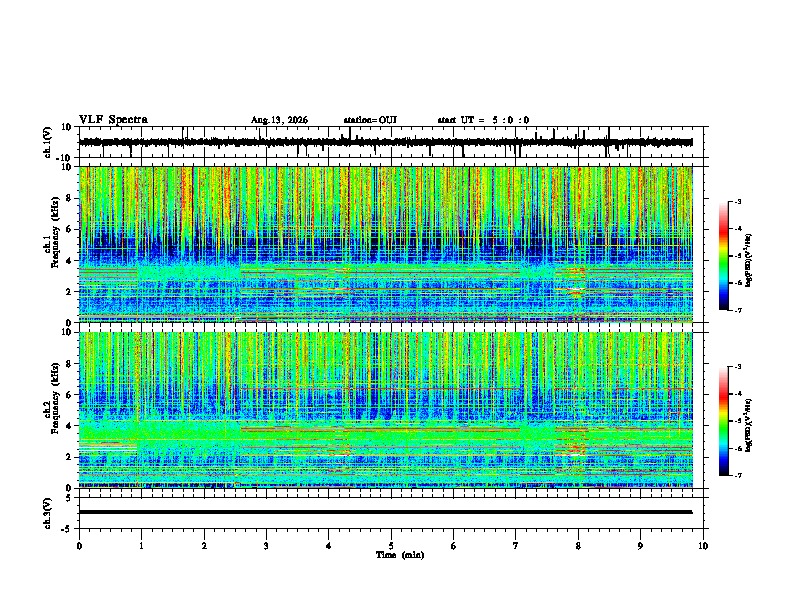The image size is (792, 612).
Task: Click the 3 minute tick label
Action: click(266, 546)
